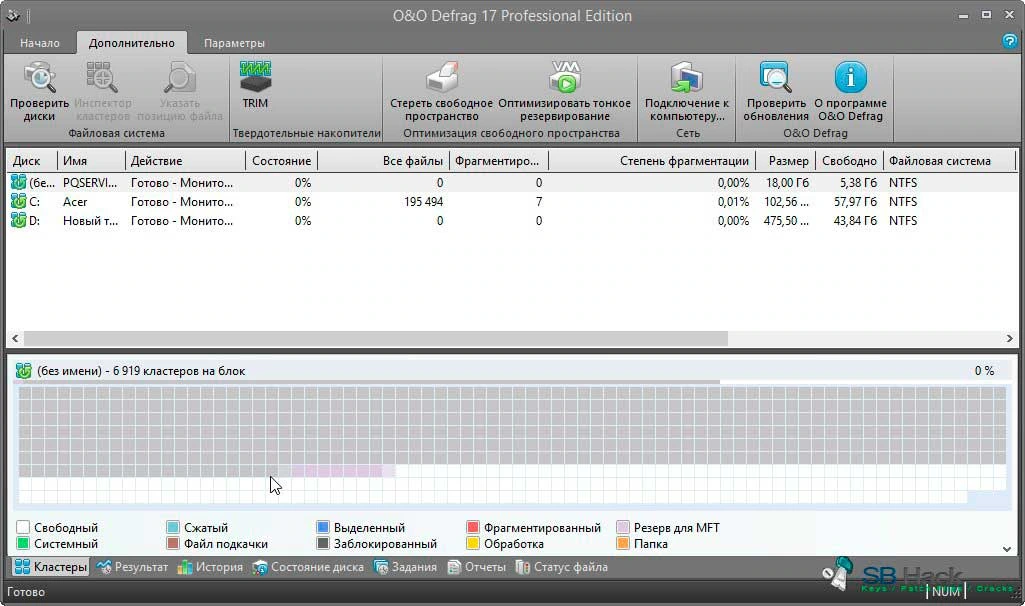Select the Acer drive name cell
Image resolution: width=1025 pixels, height=606 pixels.
pos(75,202)
